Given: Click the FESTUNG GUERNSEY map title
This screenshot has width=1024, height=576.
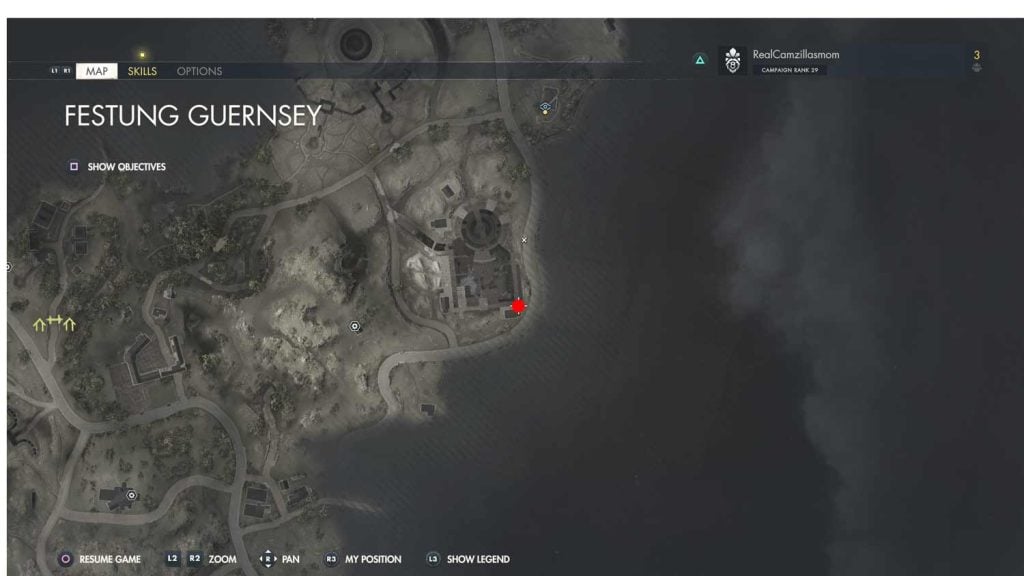Looking at the screenshot, I should (x=193, y=116).
